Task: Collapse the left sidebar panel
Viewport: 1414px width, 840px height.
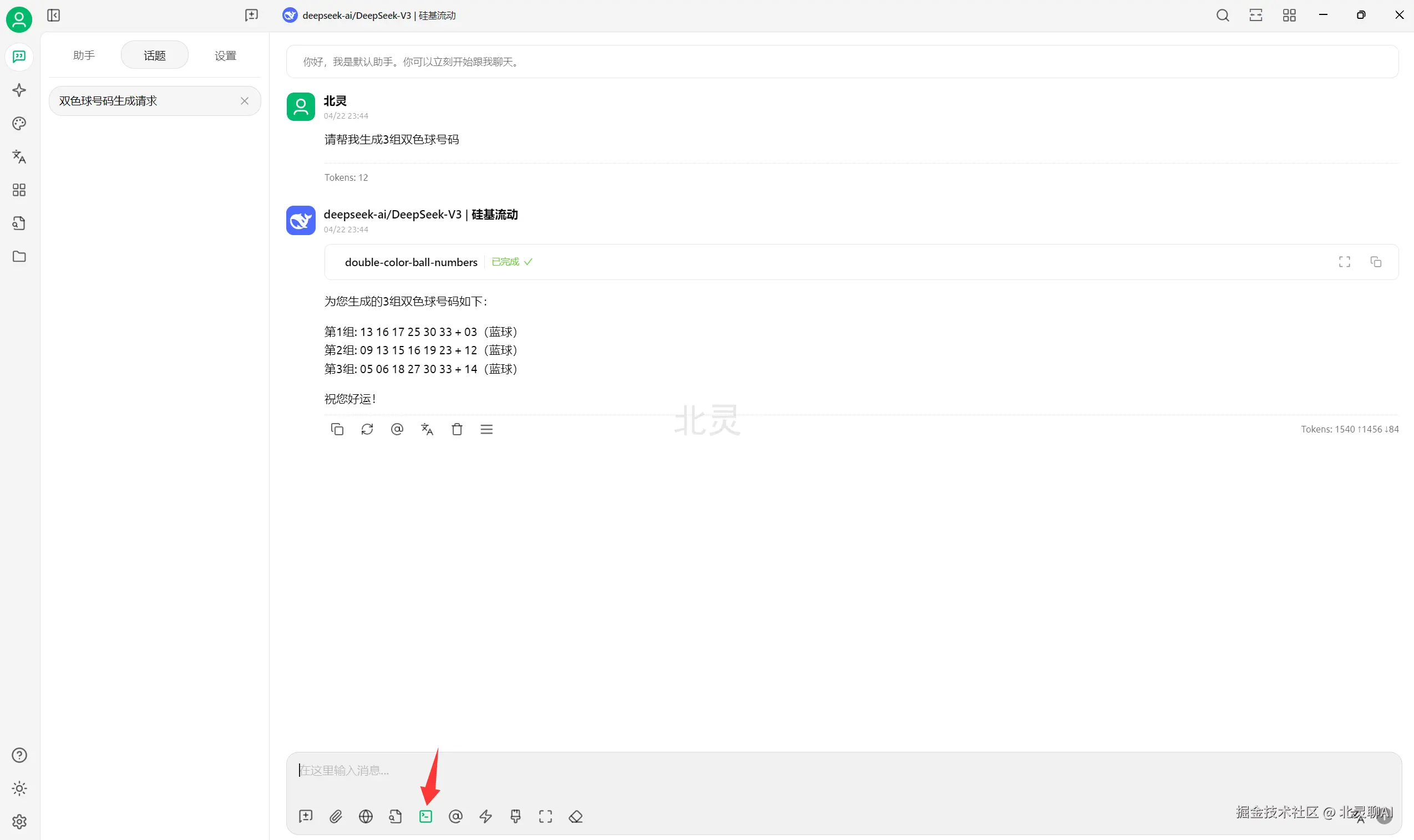Action: (x=53, y=16)
